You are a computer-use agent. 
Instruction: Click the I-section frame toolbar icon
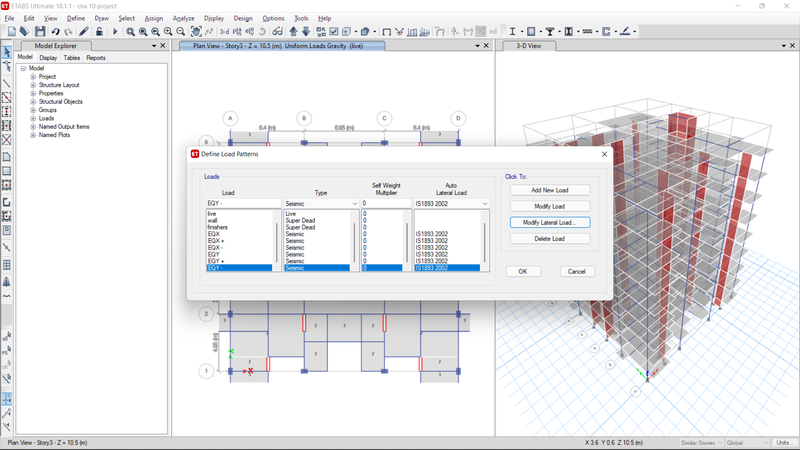pyautogui.click(x=512, y=32)
